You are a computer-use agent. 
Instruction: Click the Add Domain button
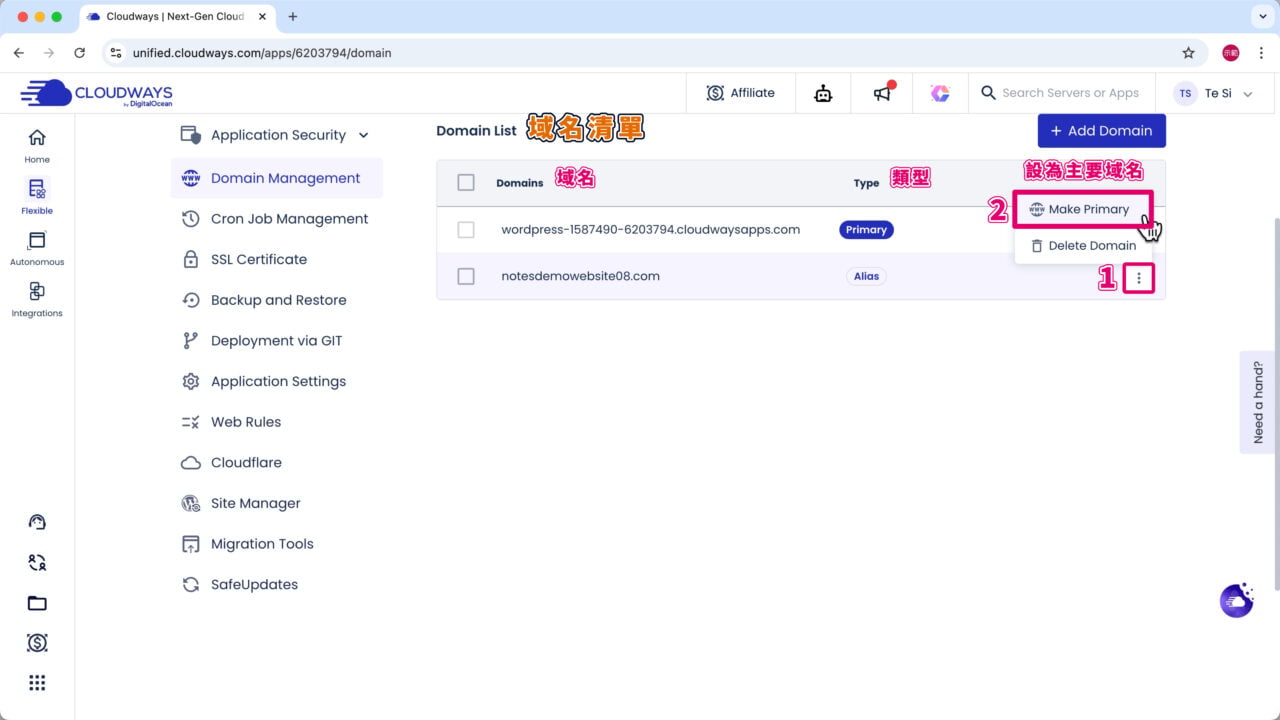[1101, 131]
